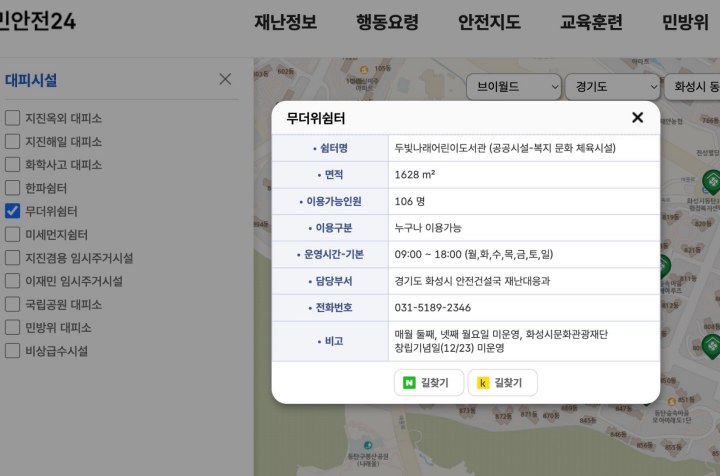Close the 대피시설 side panel
The width and height of the screenshot is (720, 476).
point(225,79)
